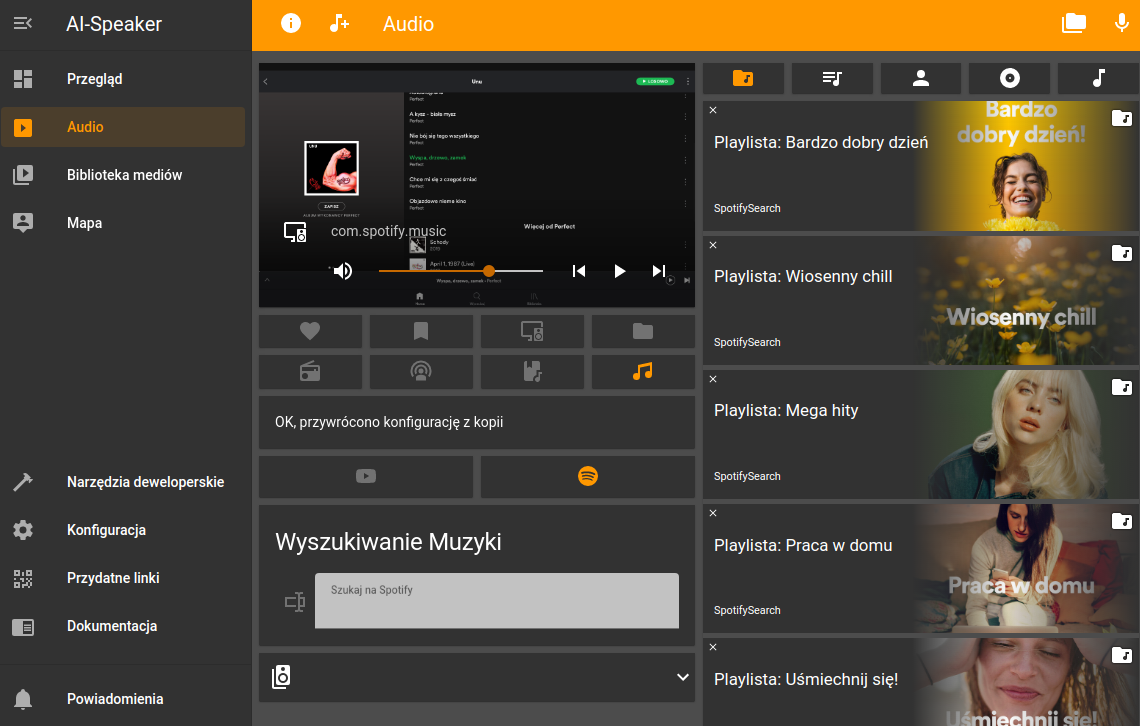Open Przydatne linki

coord(123,578)
